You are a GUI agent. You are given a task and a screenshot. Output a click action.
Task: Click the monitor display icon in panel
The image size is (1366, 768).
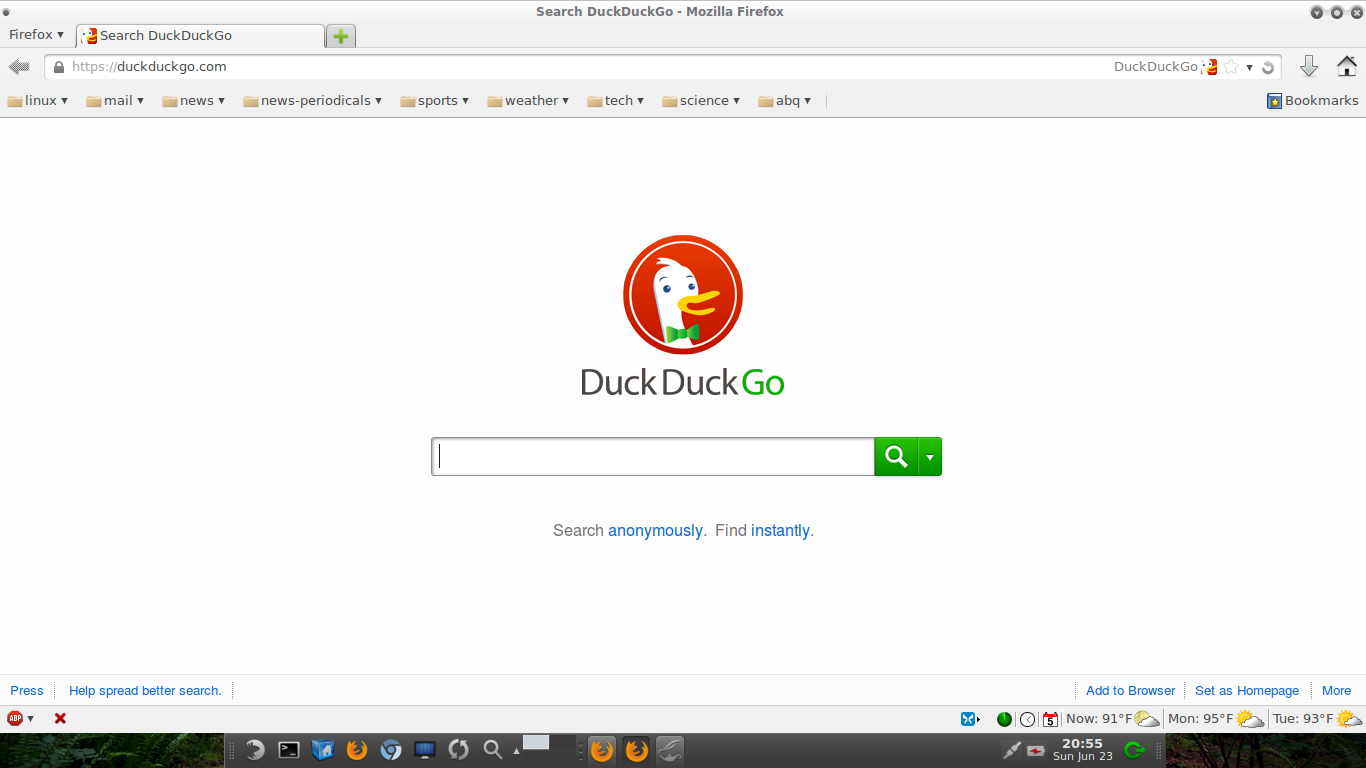pyautogui.click(x=425, y=750)
